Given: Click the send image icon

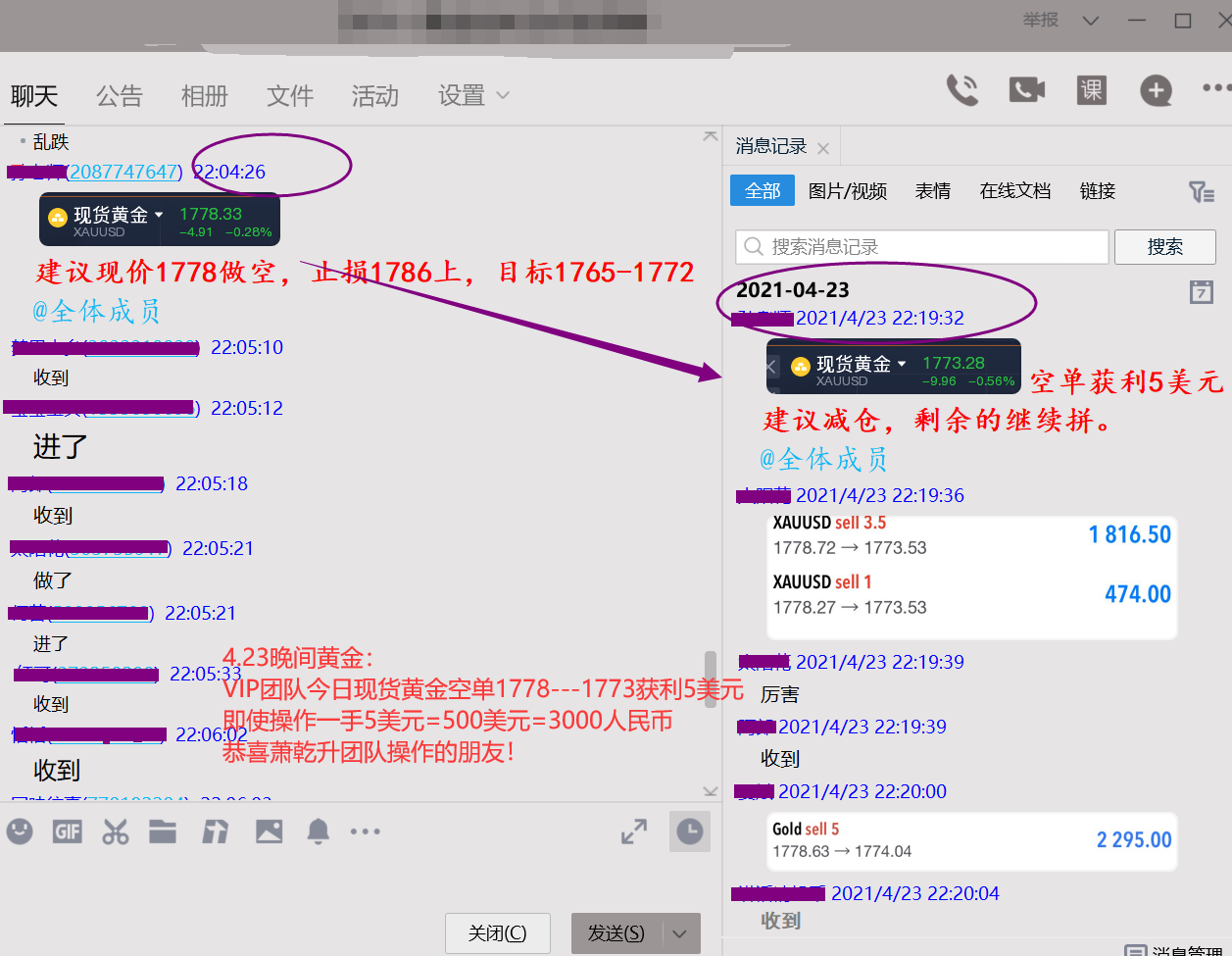Looking at the screenshot, I should coord(269,832).
